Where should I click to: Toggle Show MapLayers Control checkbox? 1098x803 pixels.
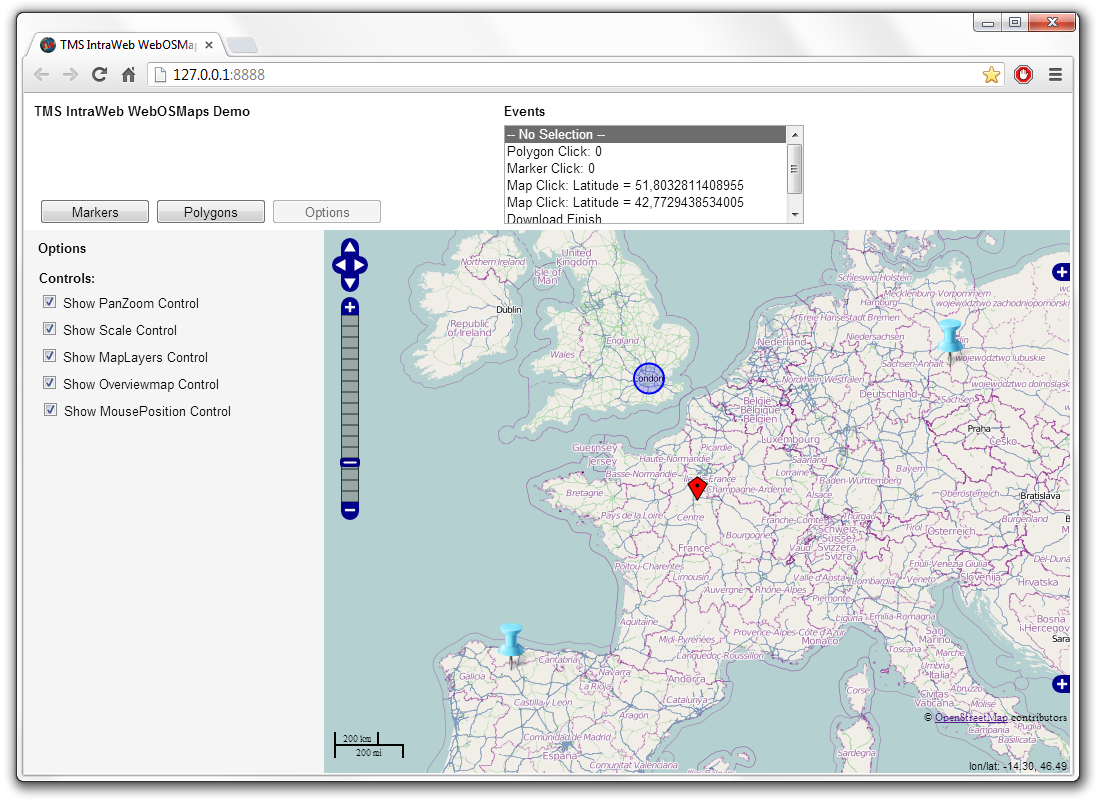point(50,356)
